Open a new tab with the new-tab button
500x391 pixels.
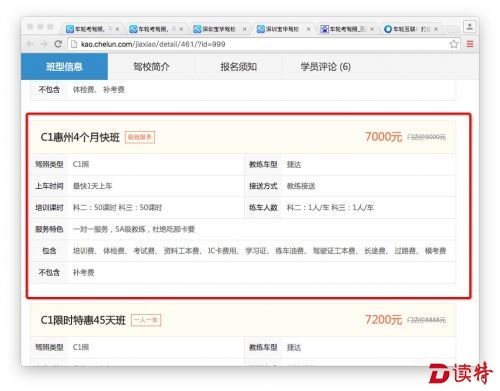(x=452, y=29)
